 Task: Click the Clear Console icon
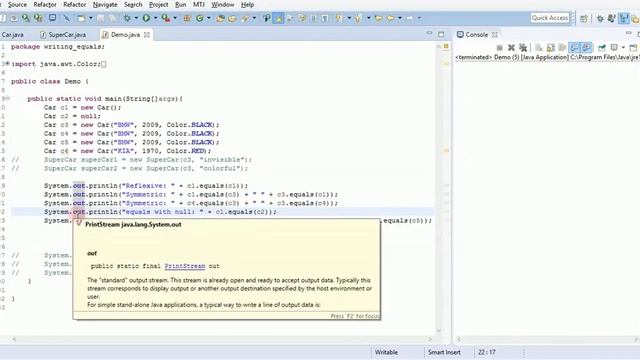[539, 48]
